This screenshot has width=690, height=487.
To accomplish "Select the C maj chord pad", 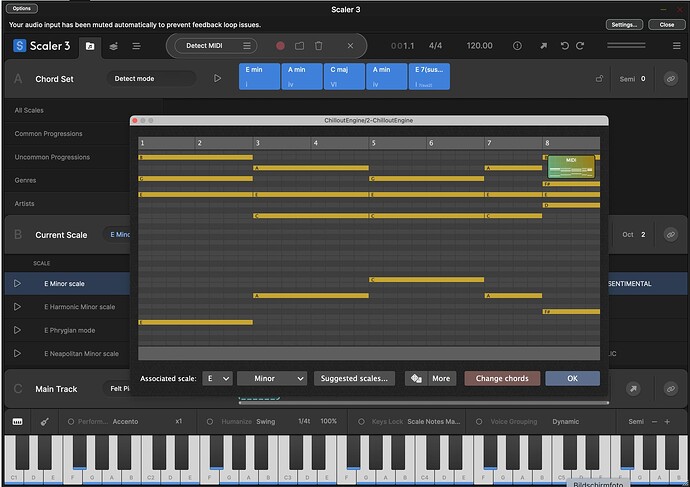I will tap(344, 77).
